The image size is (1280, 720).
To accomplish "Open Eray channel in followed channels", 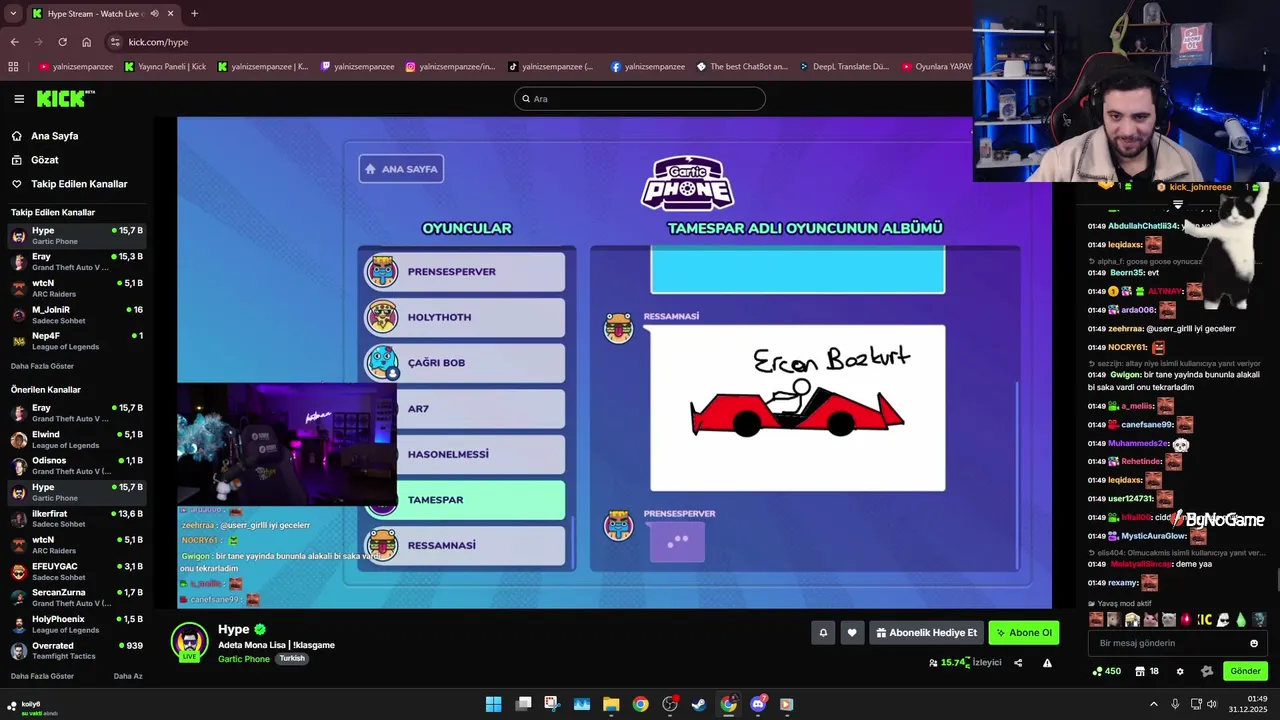I will [x=76, y=262].
